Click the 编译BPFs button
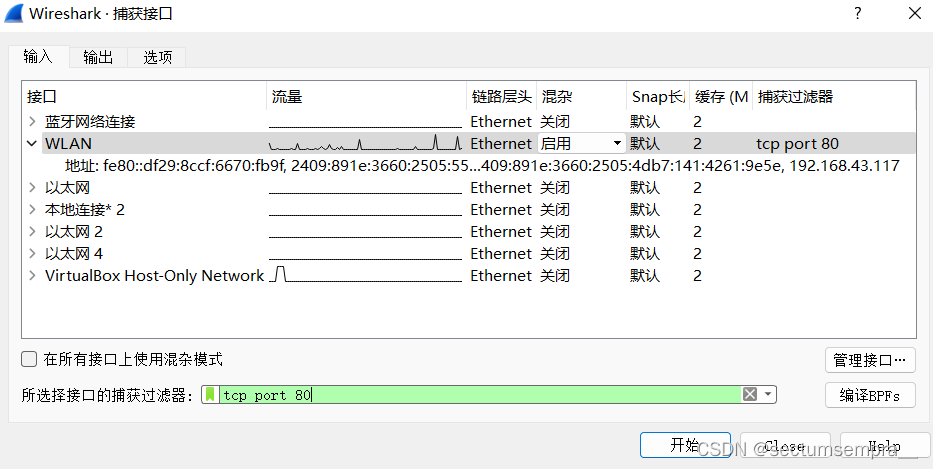933x469 pixels. click(x=870, y=395)
